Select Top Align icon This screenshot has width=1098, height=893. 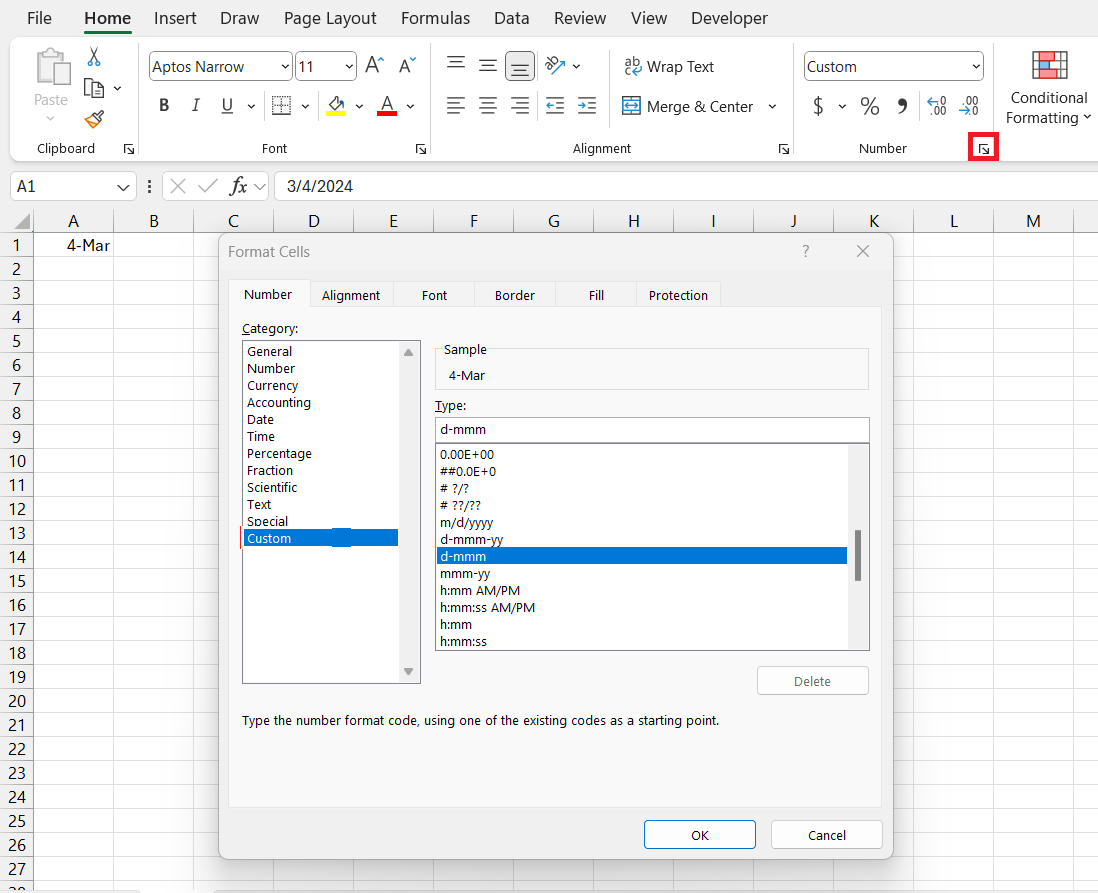[456, 66]
